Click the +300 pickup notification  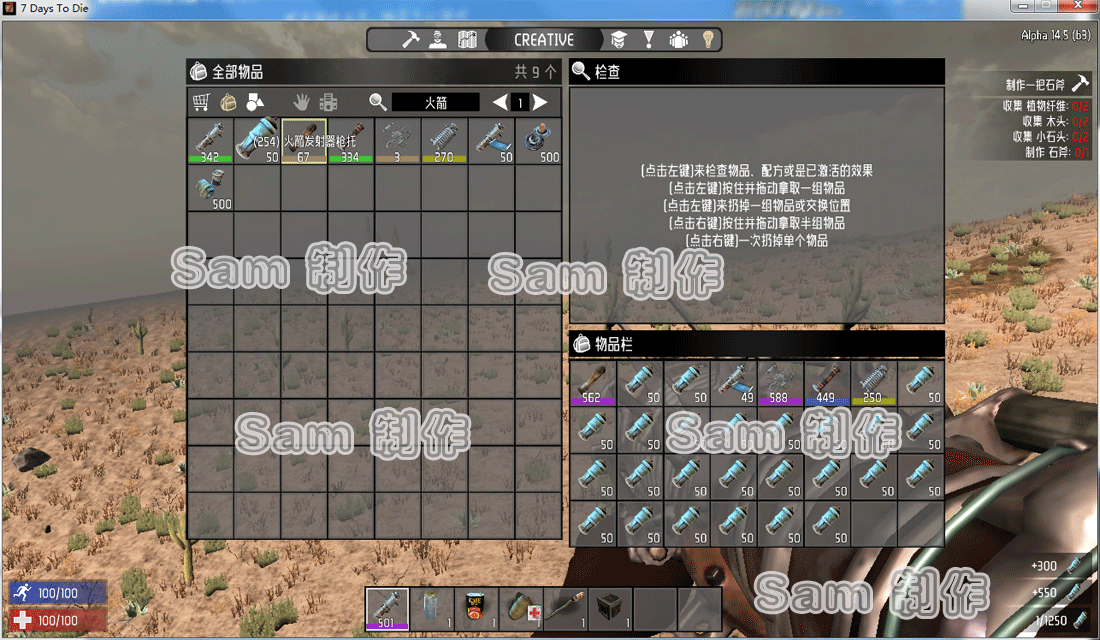coord(1044,566)
